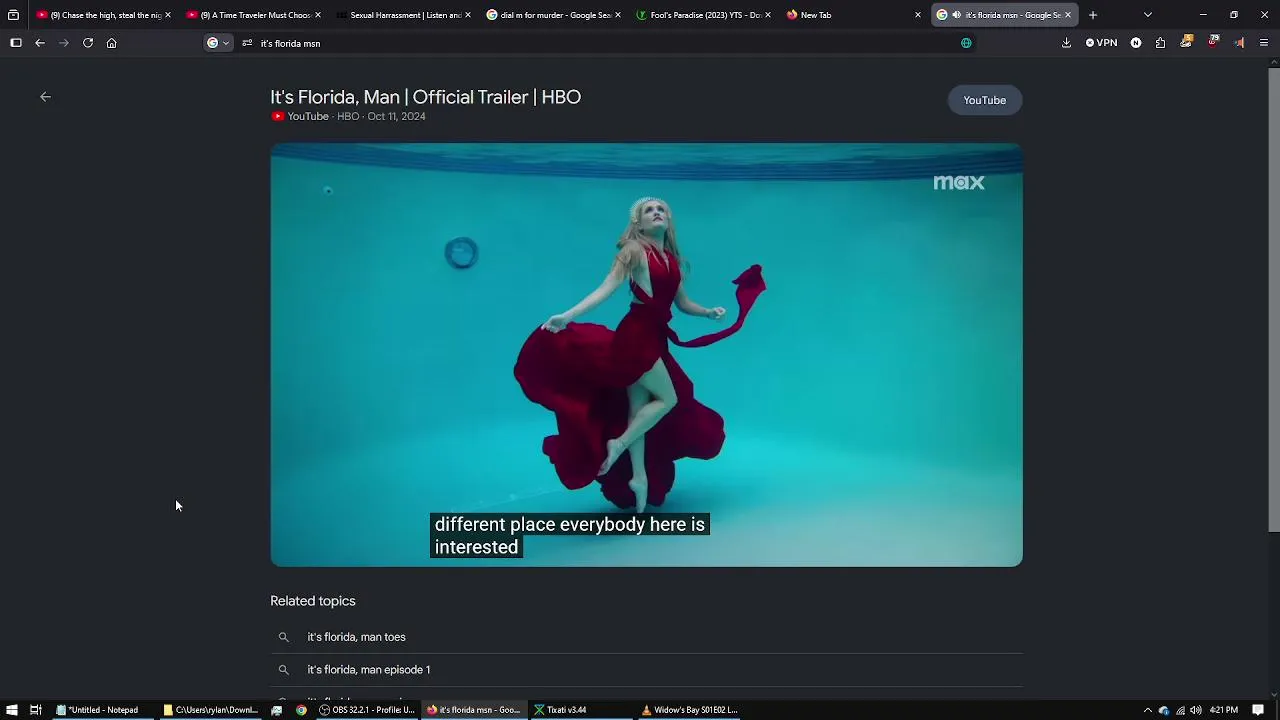Click the site settings icon in address bar
This screenshot has width=1280, height=720.
pos(247,43)
